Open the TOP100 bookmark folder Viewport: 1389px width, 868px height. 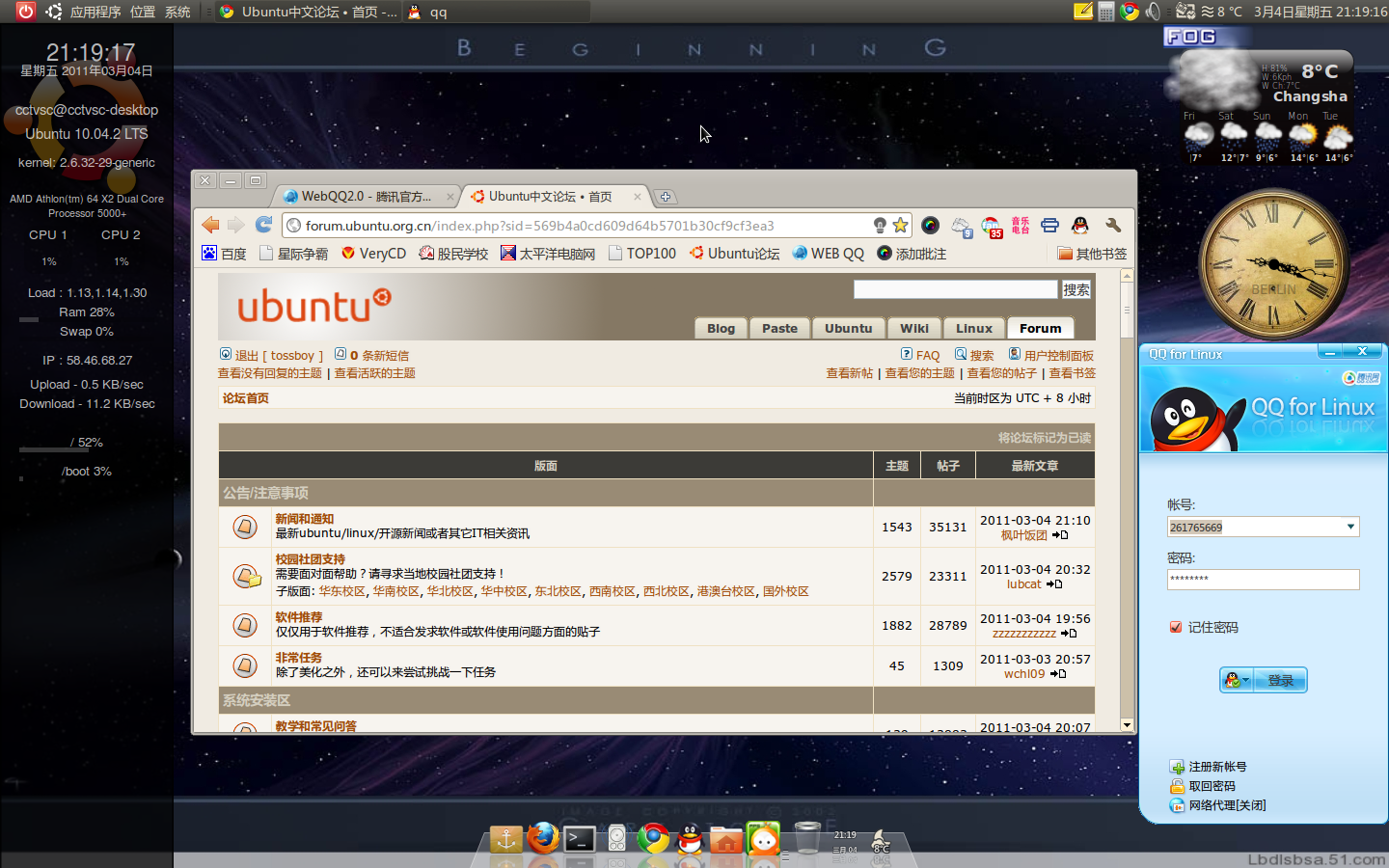[642, 254]
